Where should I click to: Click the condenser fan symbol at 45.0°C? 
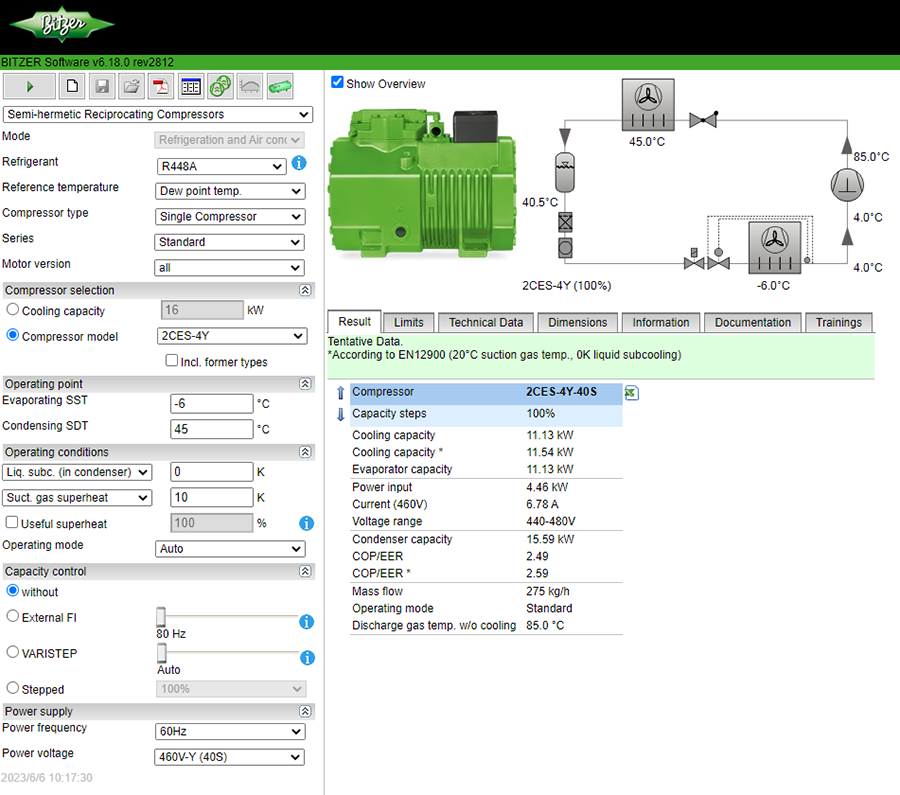coord(648,105)
